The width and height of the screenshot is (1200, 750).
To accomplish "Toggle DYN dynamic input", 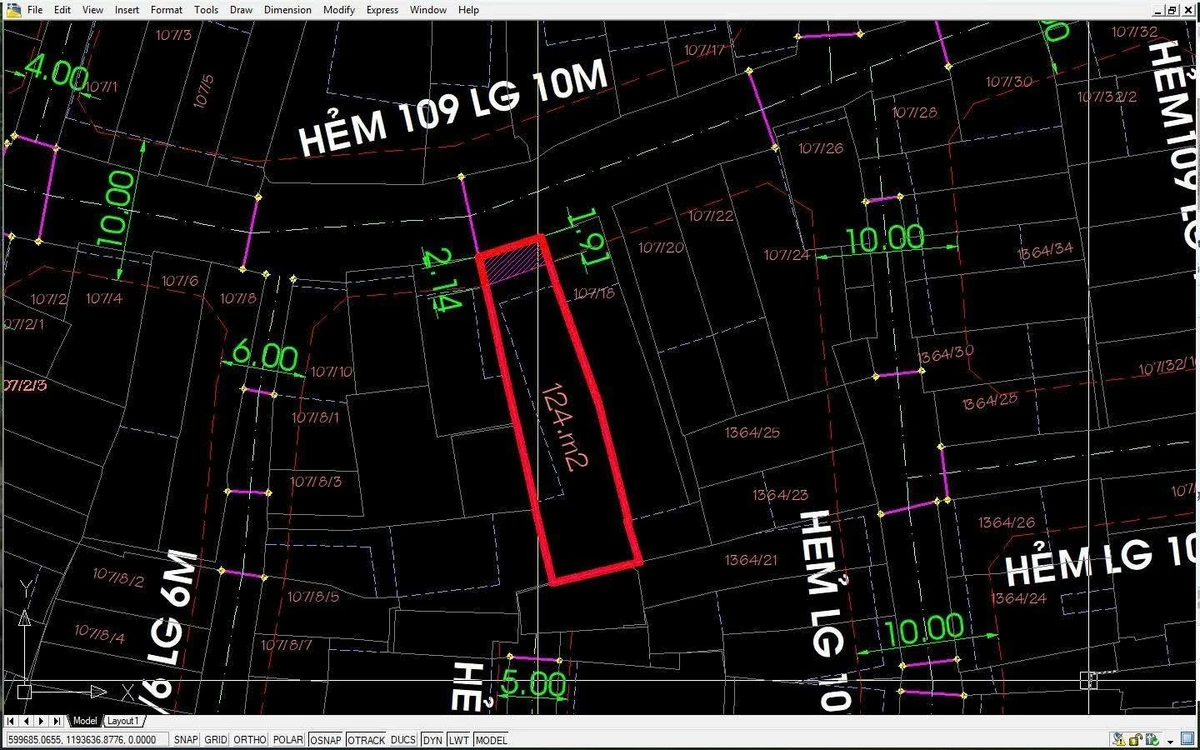I will (x=432, y=740).
